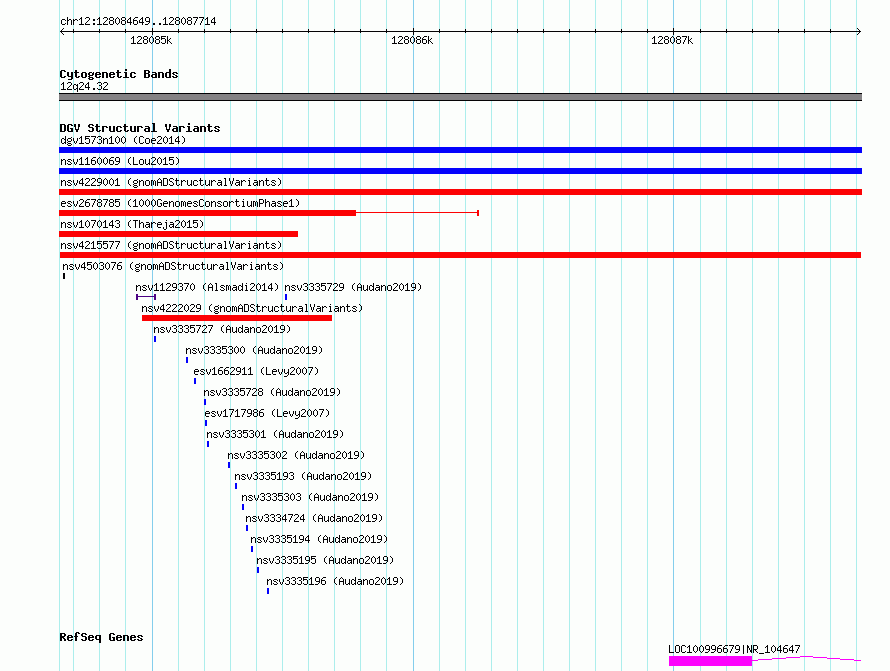The width and height of the screenshot is (890, 671).
Task: Click the DGV Structural Variants track title
Action: coord(140,128)
